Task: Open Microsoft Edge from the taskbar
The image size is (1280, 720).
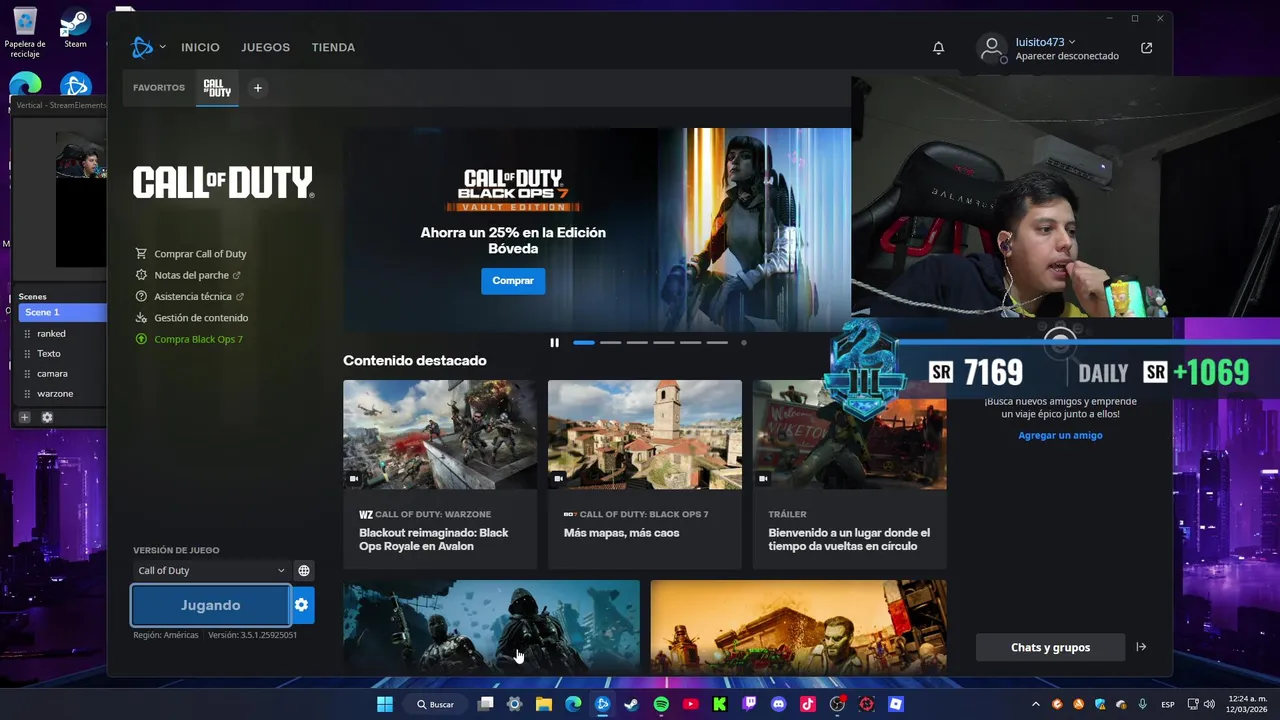Action: pyautogui.click(x=573, y=704)
